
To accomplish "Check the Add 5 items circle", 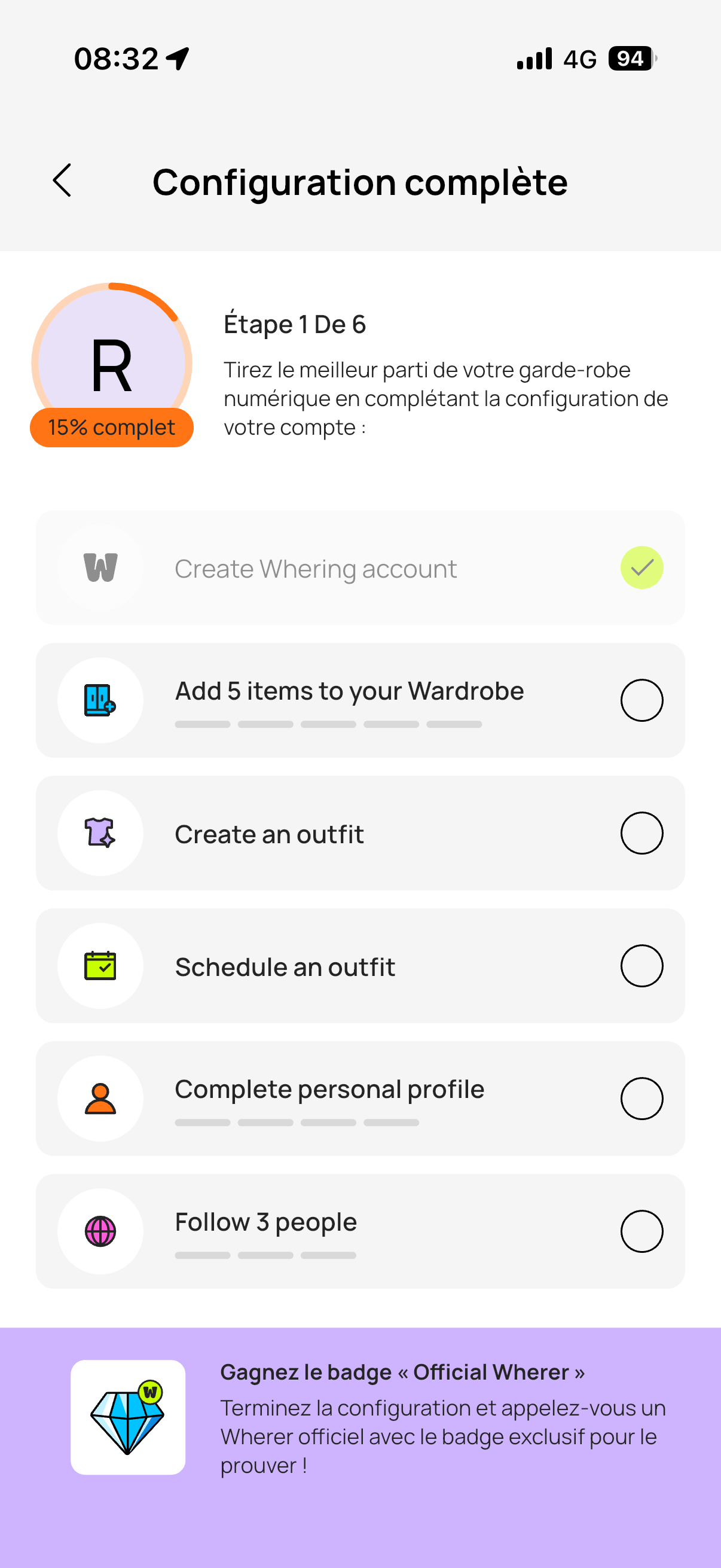I will pos(642,701).
